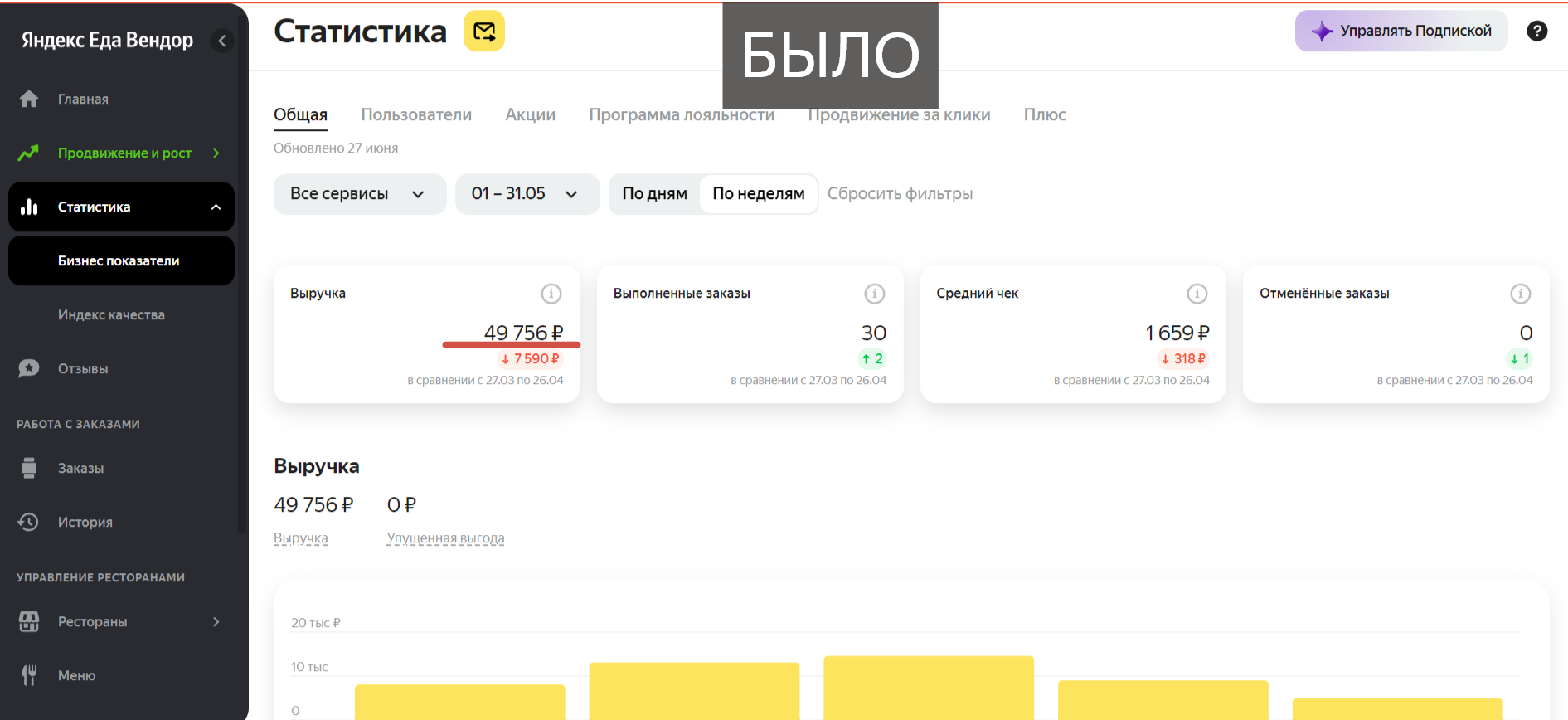Click the Рестораны storefront icon
Screen dimensions: 1568x720
[x=29, y=621]
